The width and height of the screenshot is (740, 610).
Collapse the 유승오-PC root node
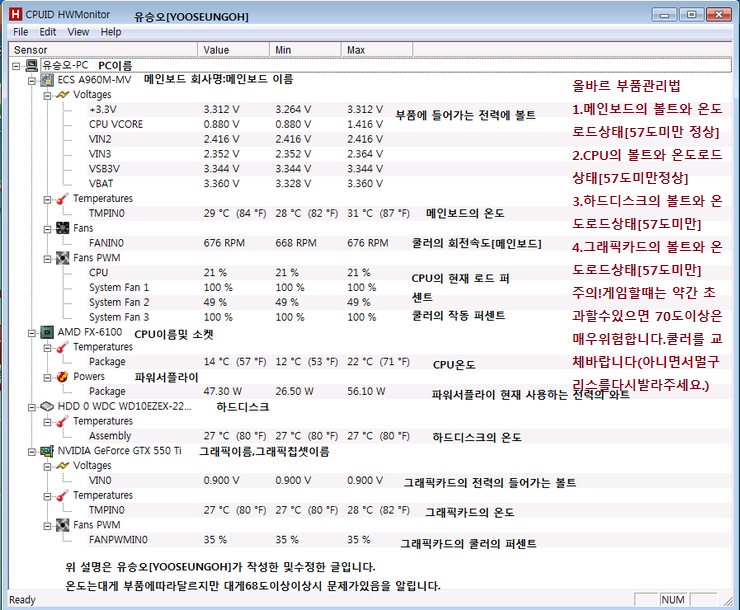click(x=16, y=66)
